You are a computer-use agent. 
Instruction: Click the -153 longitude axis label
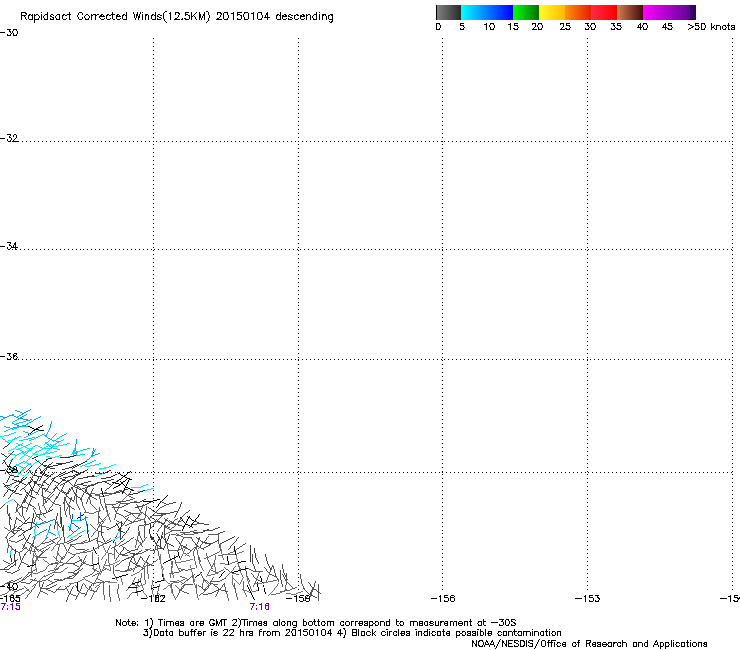click(x=588, y=599)
